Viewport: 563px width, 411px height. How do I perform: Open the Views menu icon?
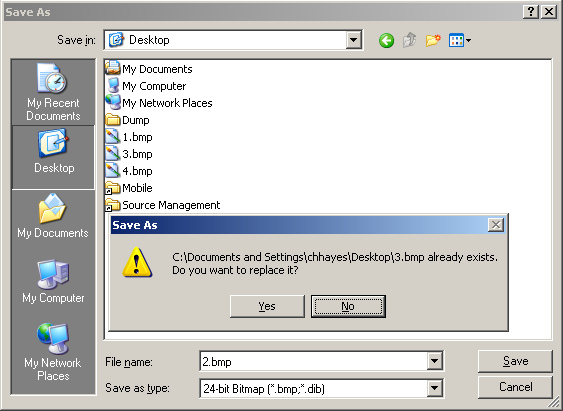(x=460, y=40)
